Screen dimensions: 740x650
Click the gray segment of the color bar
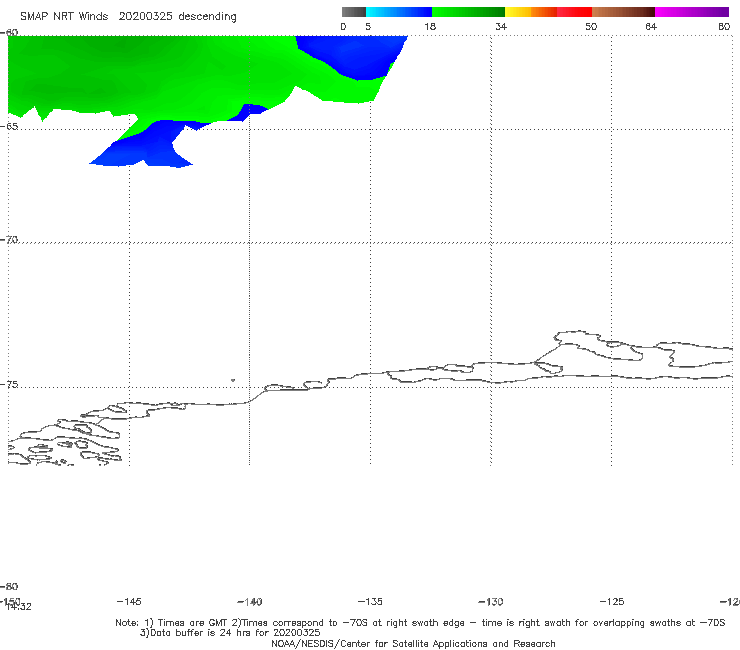point(353,12)
